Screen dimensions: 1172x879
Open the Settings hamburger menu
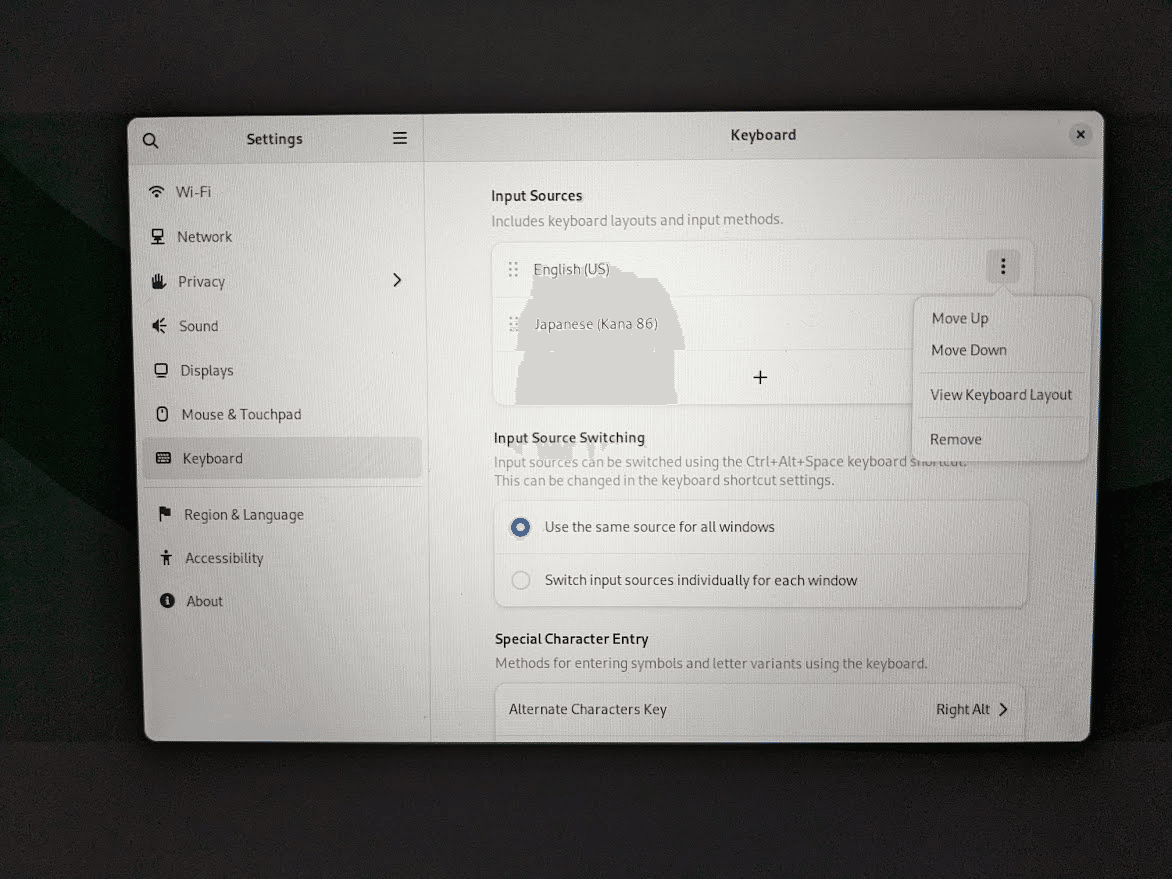[x=400, y=138]
